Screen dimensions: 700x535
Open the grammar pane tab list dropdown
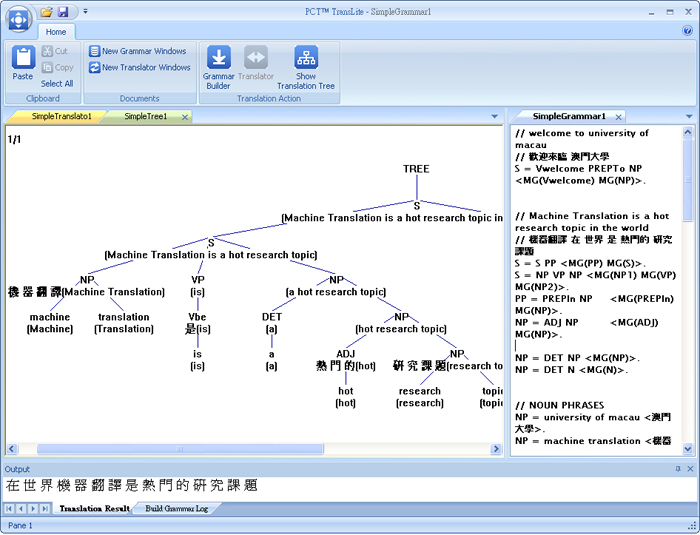(689, 117)
